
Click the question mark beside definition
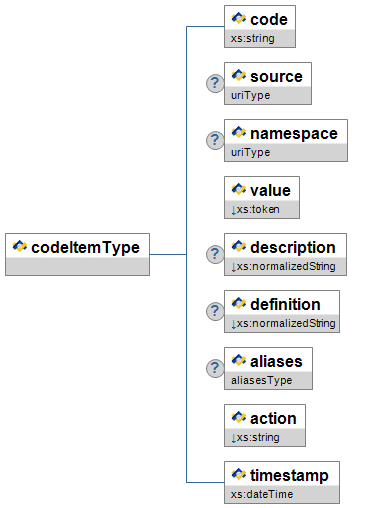pos(215,311)
